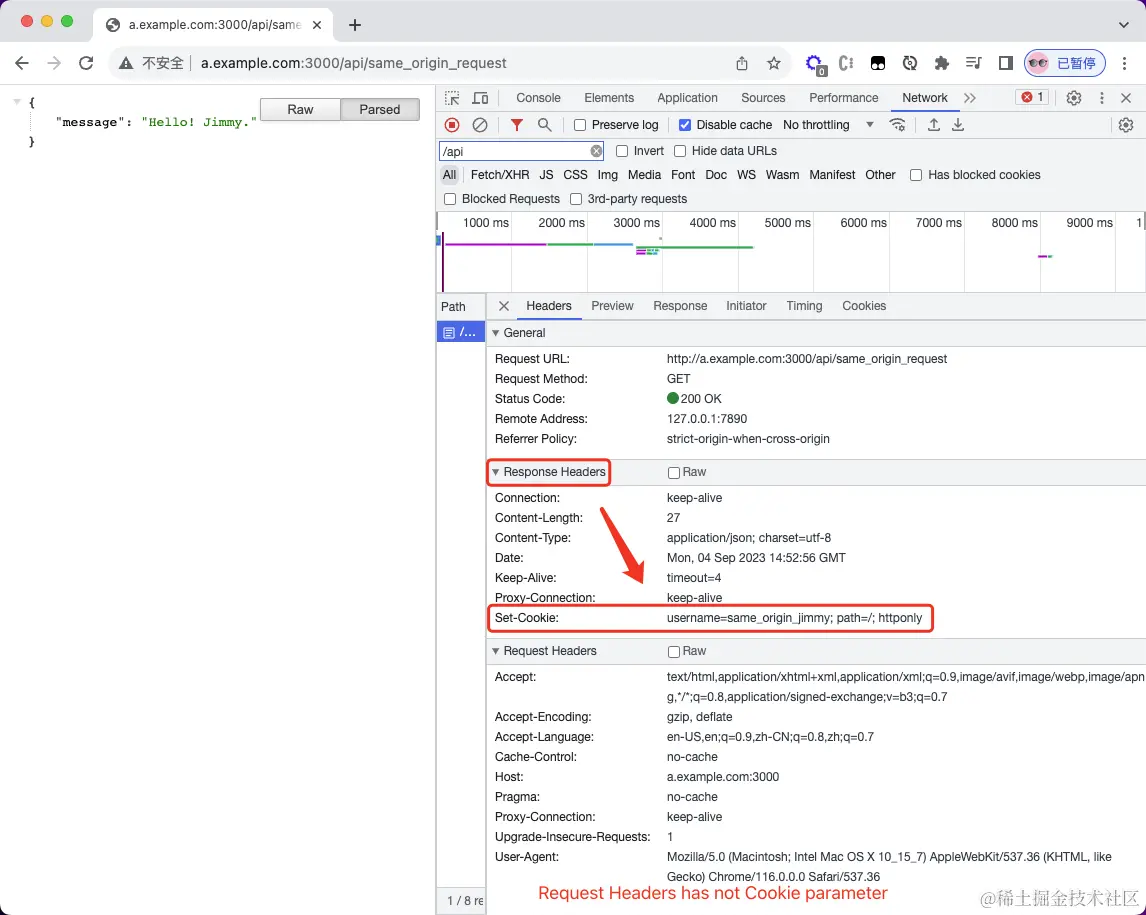Open the request Timing tab
This screenshot has width=1146, height=915.
click(x=804, y=306)
